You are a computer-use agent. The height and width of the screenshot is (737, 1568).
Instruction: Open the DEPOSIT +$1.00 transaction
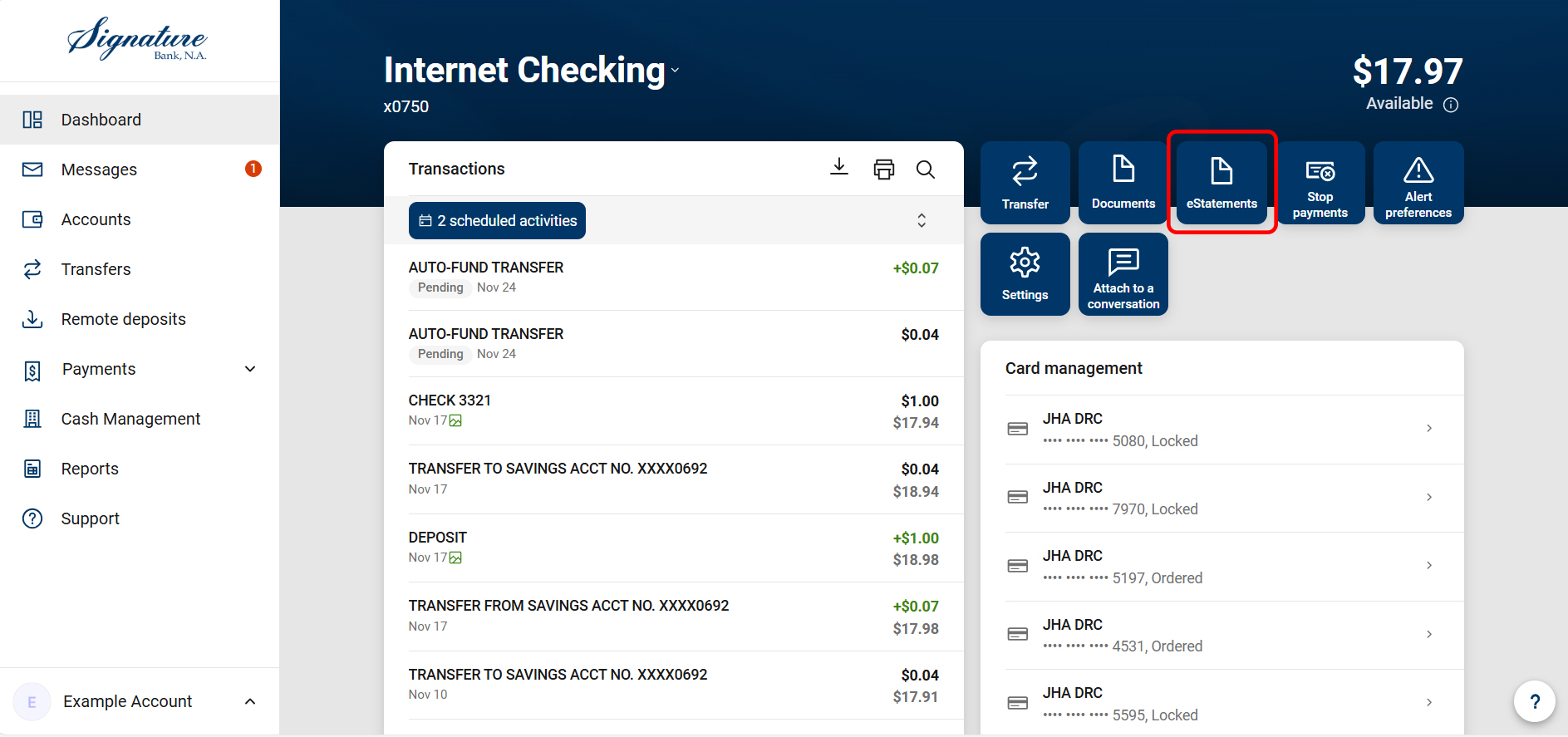click(674, 548)
